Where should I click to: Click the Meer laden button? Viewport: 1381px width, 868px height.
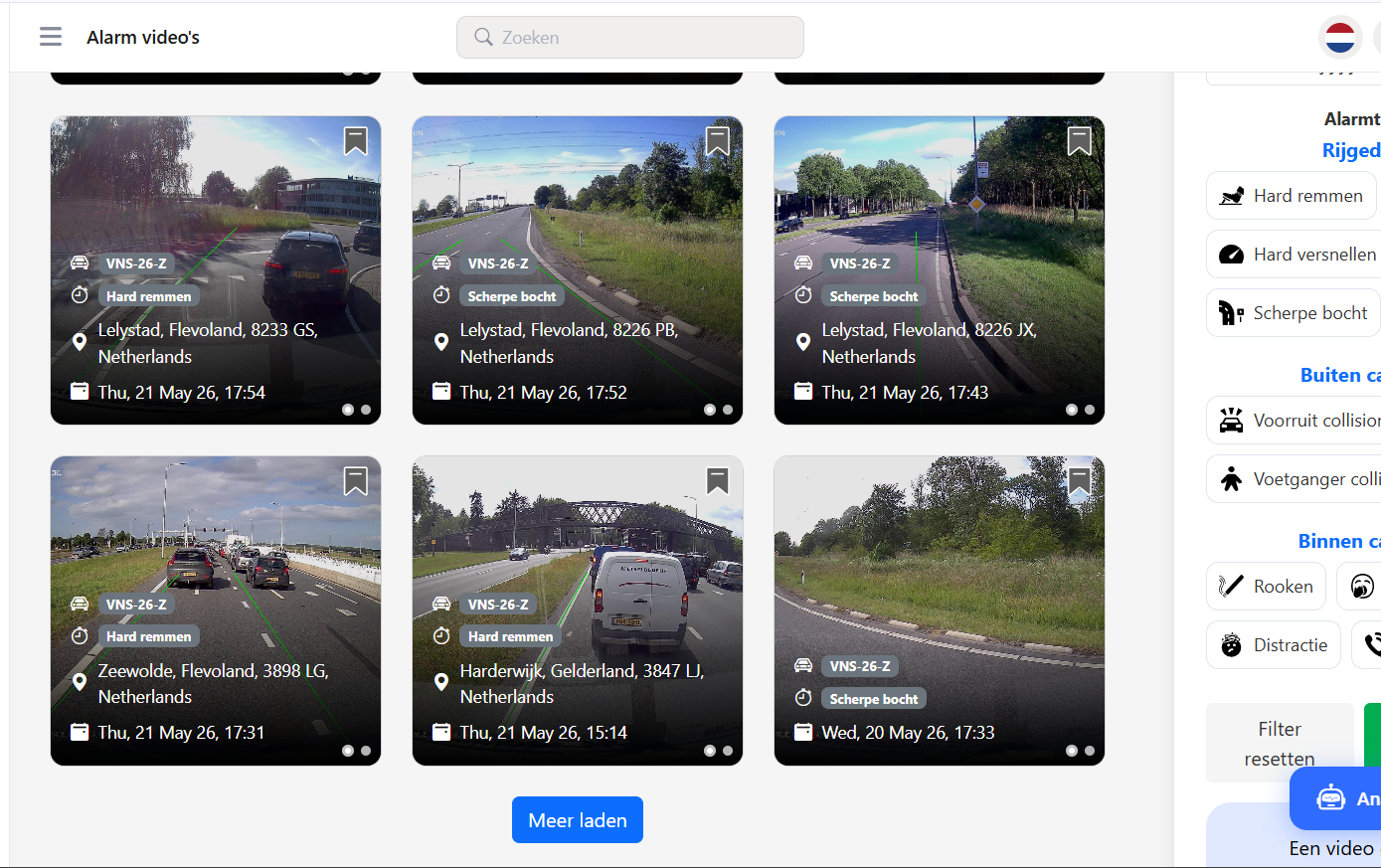(578, 820)
